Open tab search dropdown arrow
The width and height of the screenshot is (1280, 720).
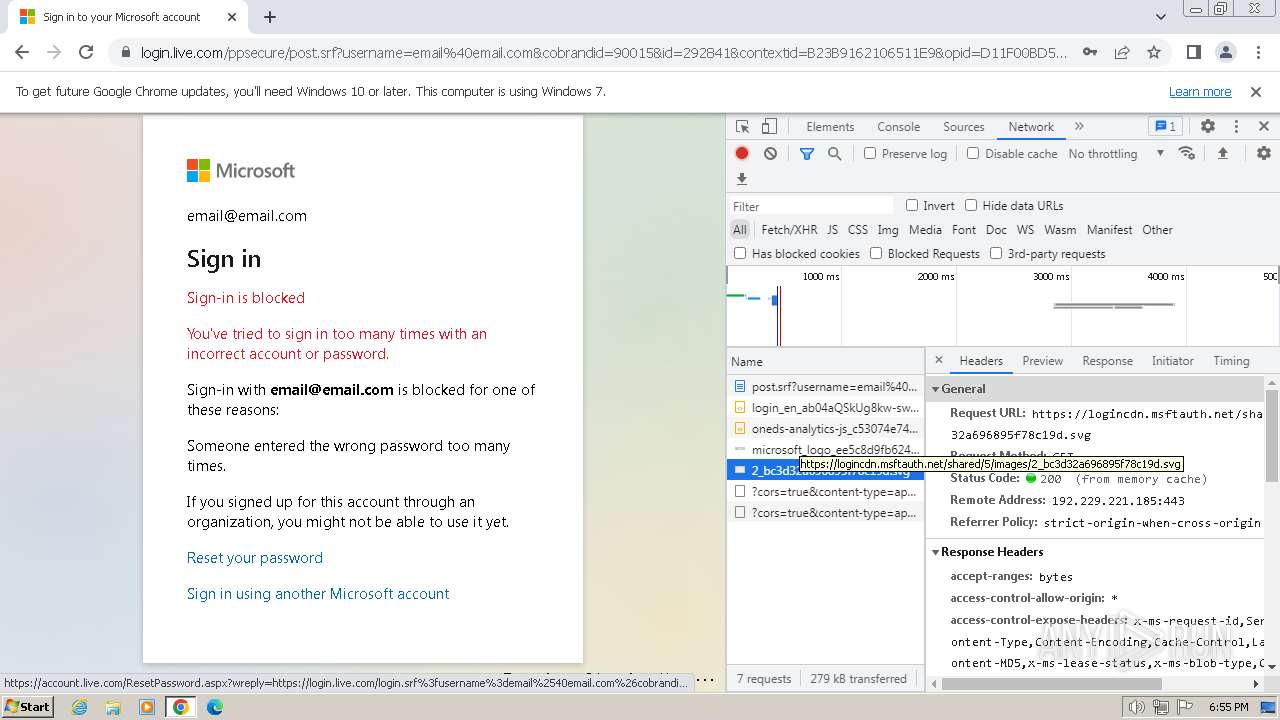(x=1161, y=17)
